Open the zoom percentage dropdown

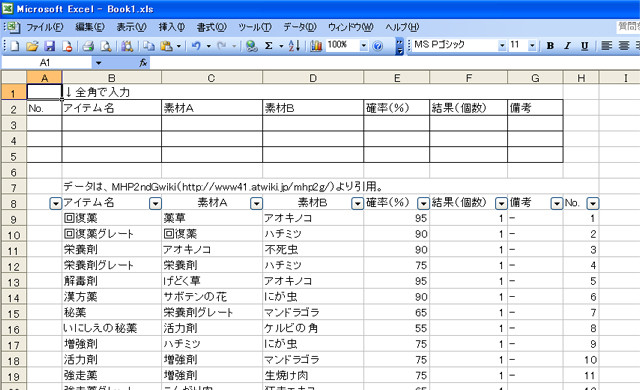pyautogui.click(x=364, y=46)
